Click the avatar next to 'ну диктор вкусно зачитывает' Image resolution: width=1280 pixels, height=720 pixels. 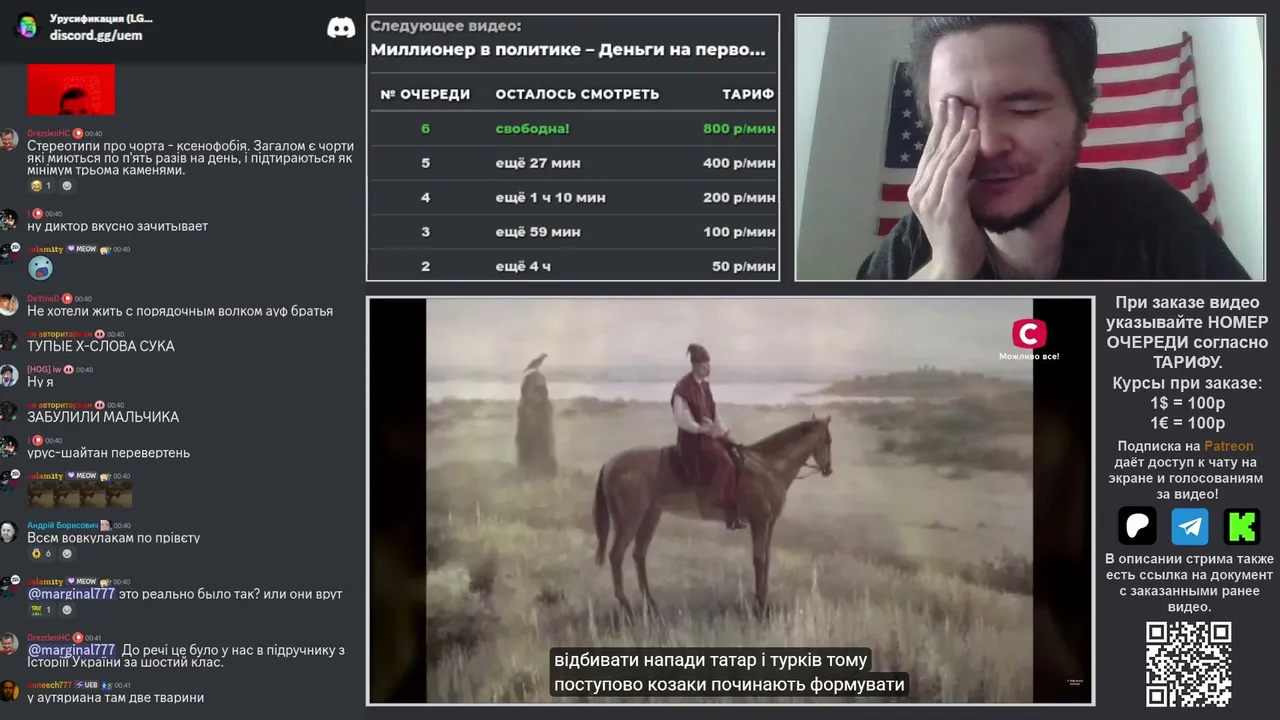pyautogui.click(x=9, y=219)
